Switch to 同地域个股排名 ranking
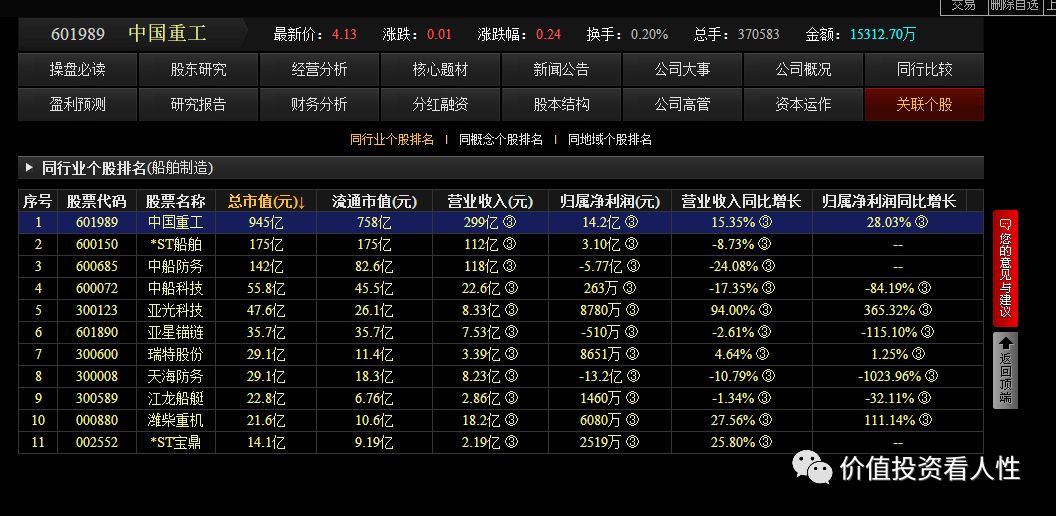This screenshot has height=516, width=1056. coord(610,140)
